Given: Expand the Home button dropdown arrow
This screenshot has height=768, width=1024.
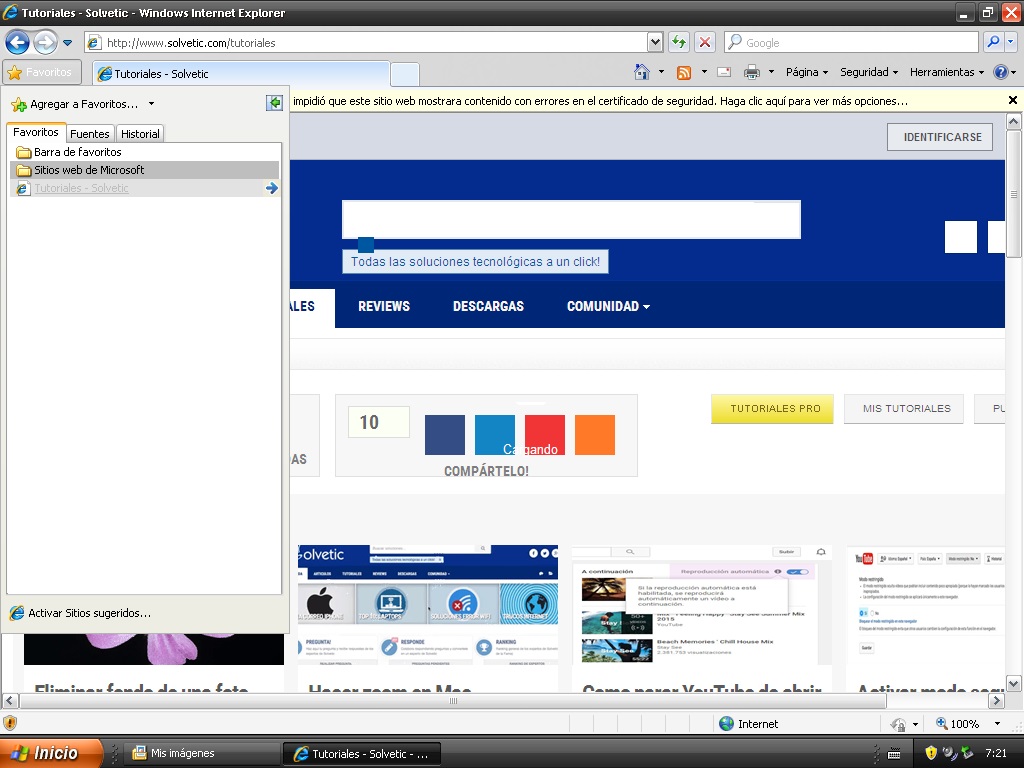Looking at the screenshot, I should [661, 72].
